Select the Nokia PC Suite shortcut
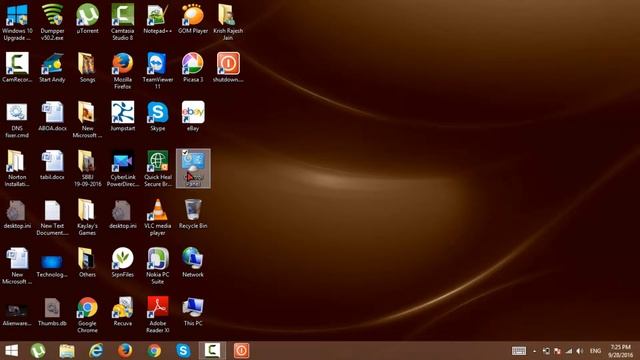 158,266
